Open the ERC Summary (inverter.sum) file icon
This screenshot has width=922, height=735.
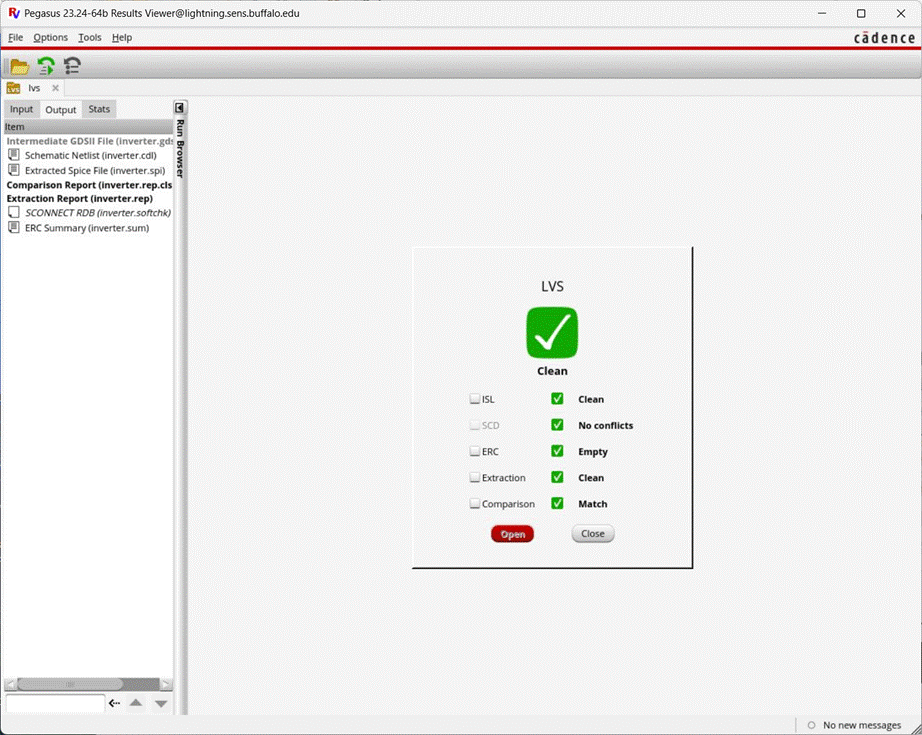[15, 228]
